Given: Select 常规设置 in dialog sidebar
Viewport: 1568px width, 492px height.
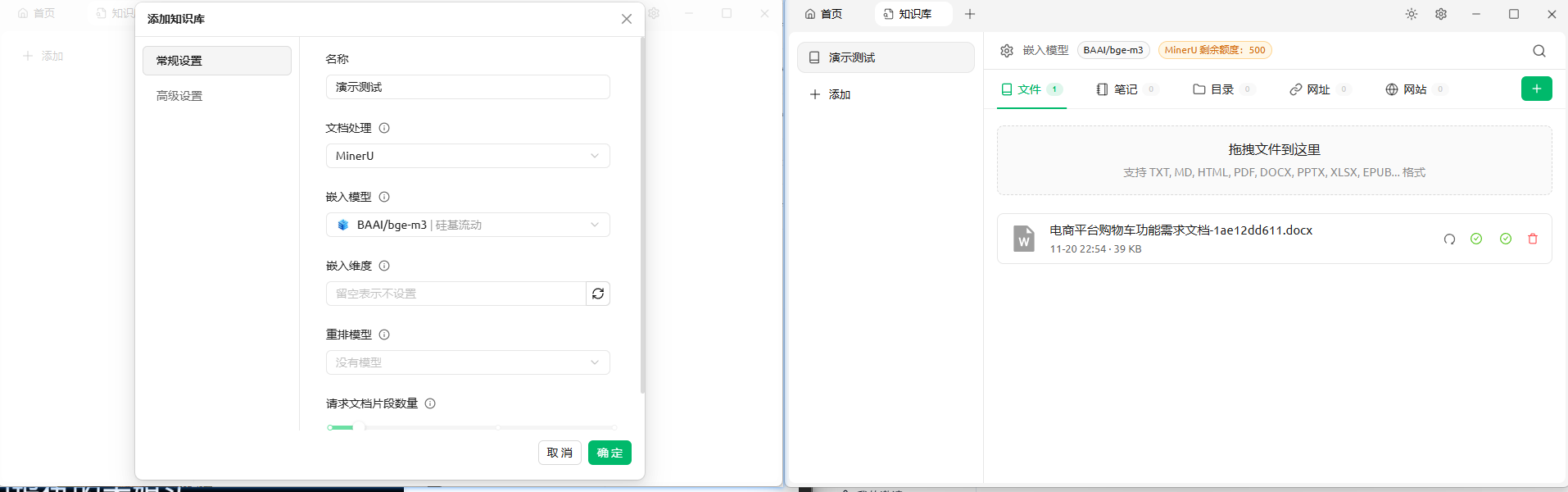Looking at the screenshot, I should 217,61.
